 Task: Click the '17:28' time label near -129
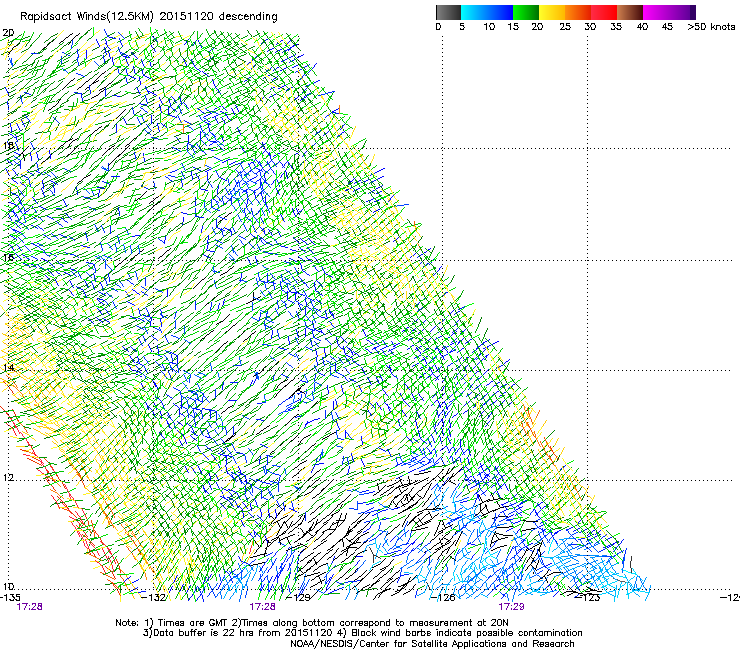tap(262, 607)
